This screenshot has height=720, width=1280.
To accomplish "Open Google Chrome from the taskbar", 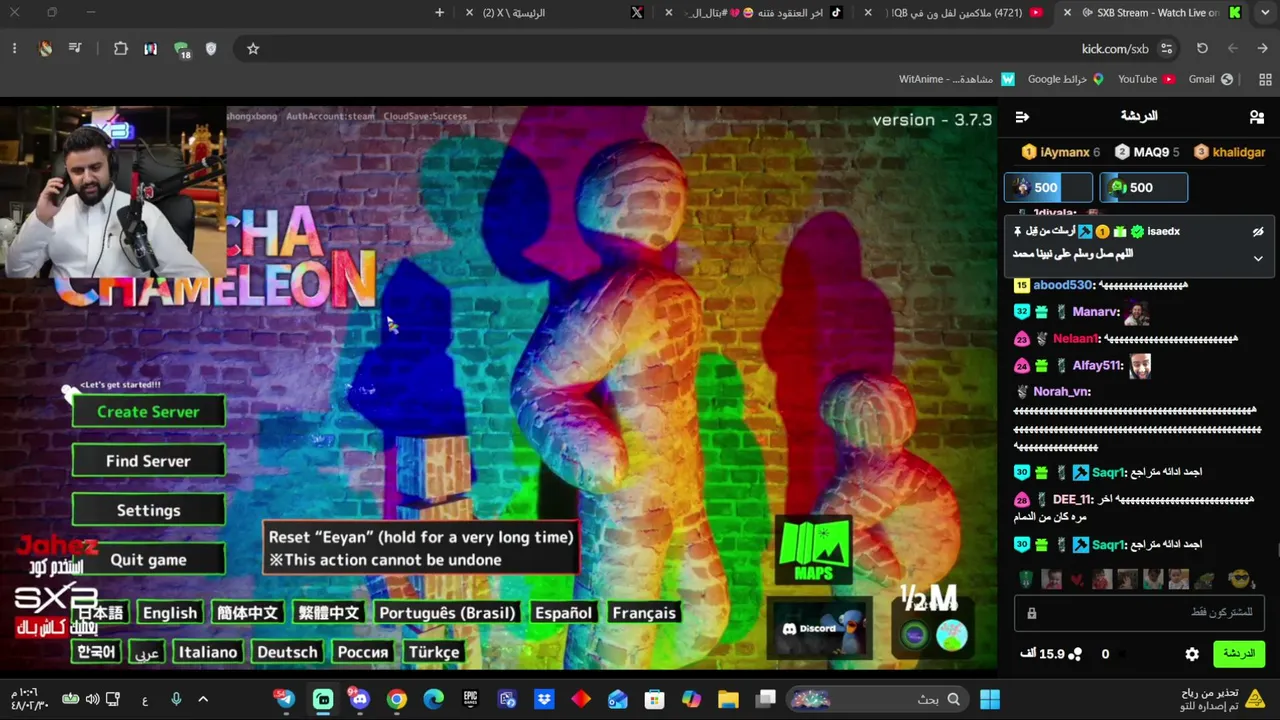I will click(397, 699).
